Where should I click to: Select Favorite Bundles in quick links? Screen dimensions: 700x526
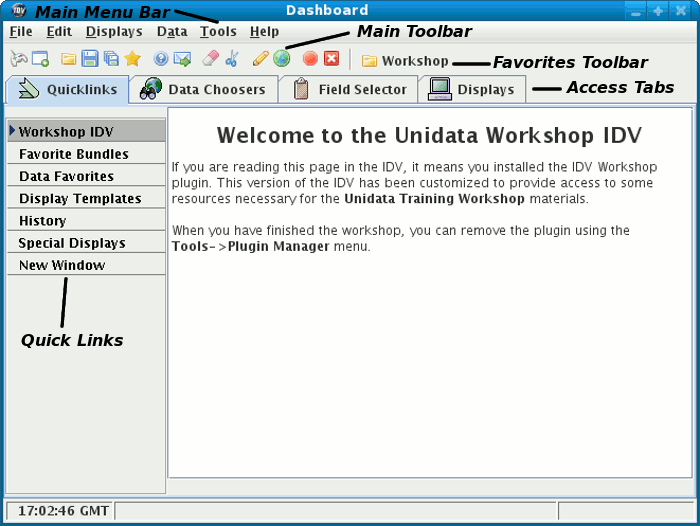[x=74, y=154]
